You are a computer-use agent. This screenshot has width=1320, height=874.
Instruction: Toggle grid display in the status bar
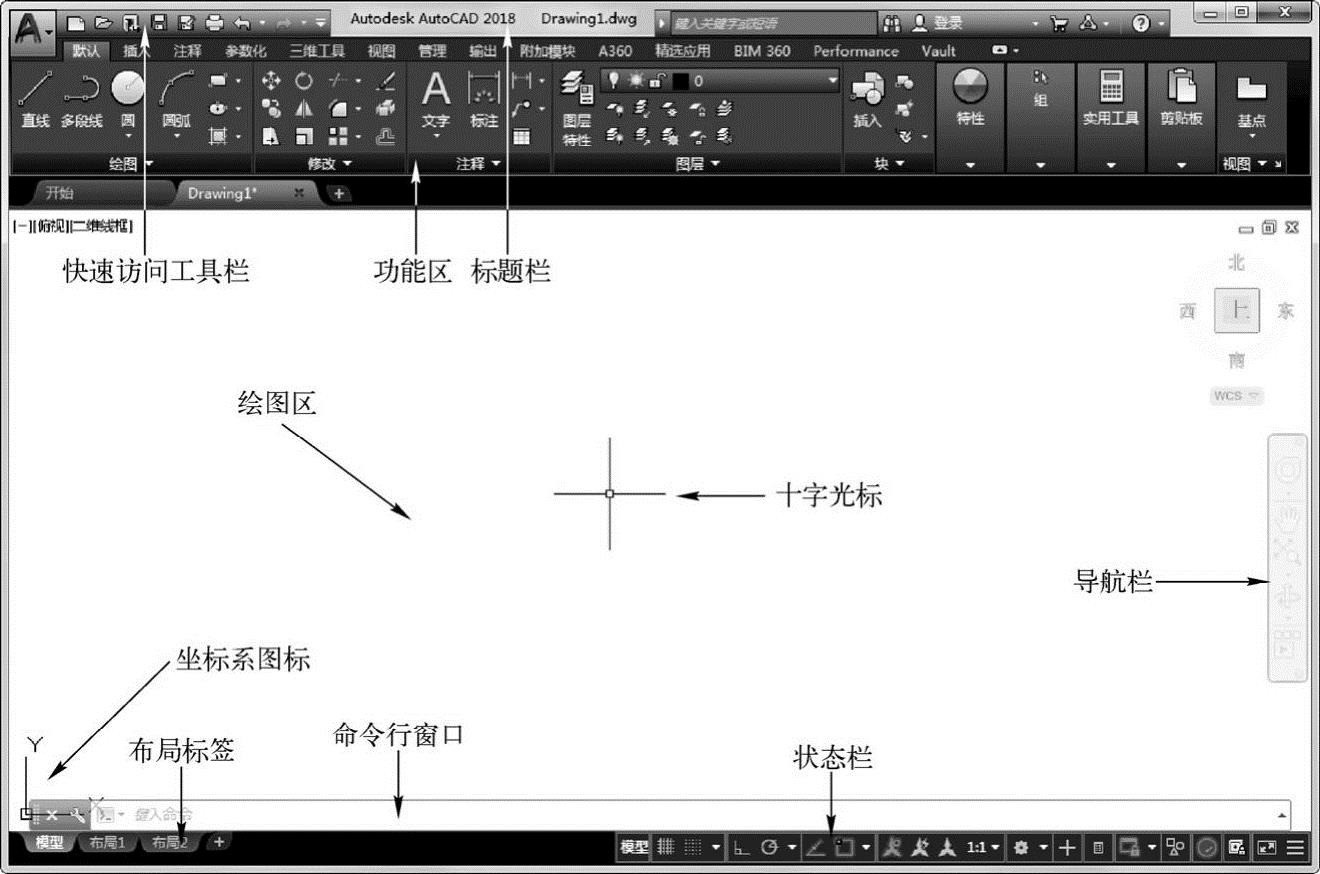tap(665, 847)
